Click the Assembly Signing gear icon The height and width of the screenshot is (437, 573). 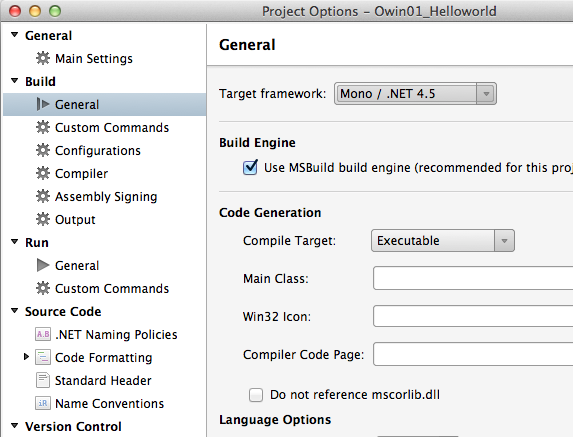[x=43, y=196]
